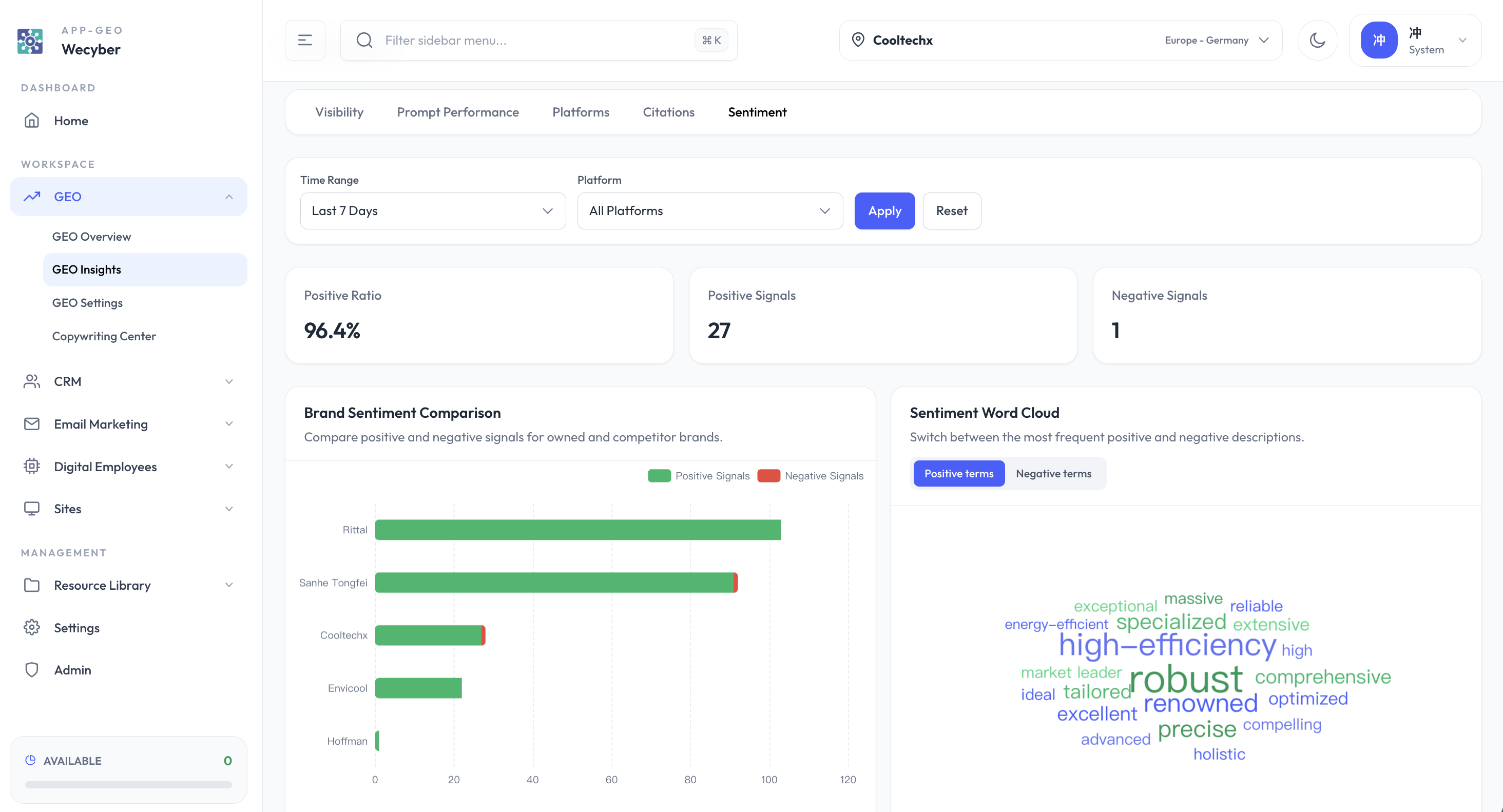Expand the CRM menu chevron
The image size is (1503, 812).
229,381
